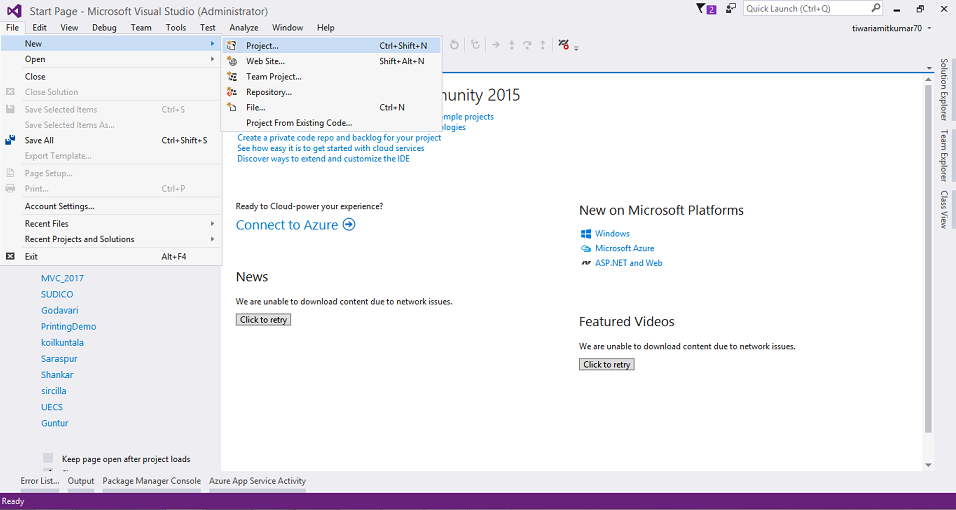Click the Microsoft Azure cloud icon
This screenshot has height=510, width=956.
(x=586, y=248)
